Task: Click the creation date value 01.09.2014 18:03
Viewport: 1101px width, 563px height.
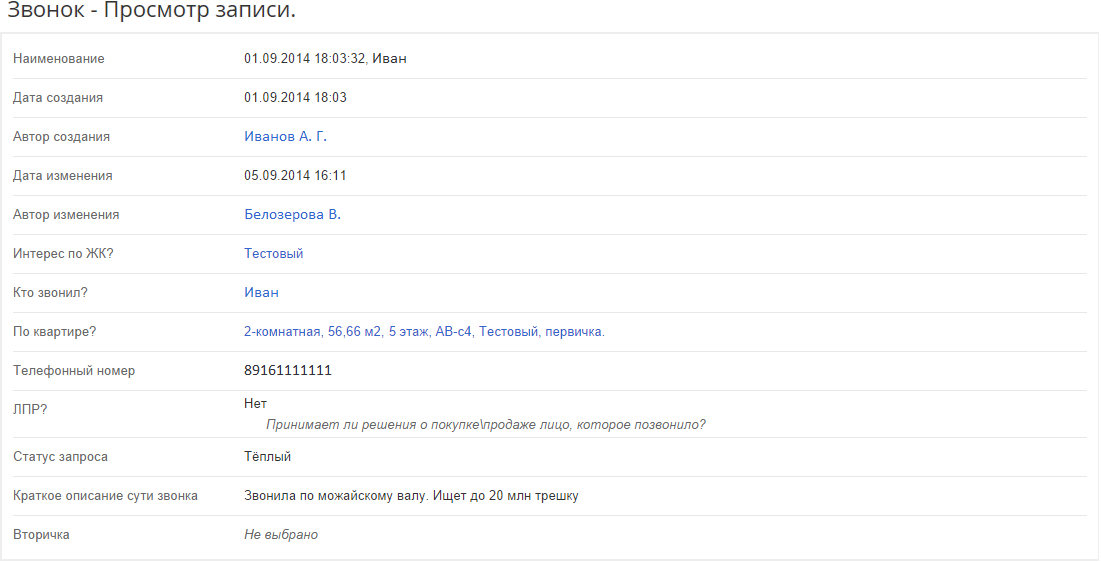Action: [x=296, y=98]
